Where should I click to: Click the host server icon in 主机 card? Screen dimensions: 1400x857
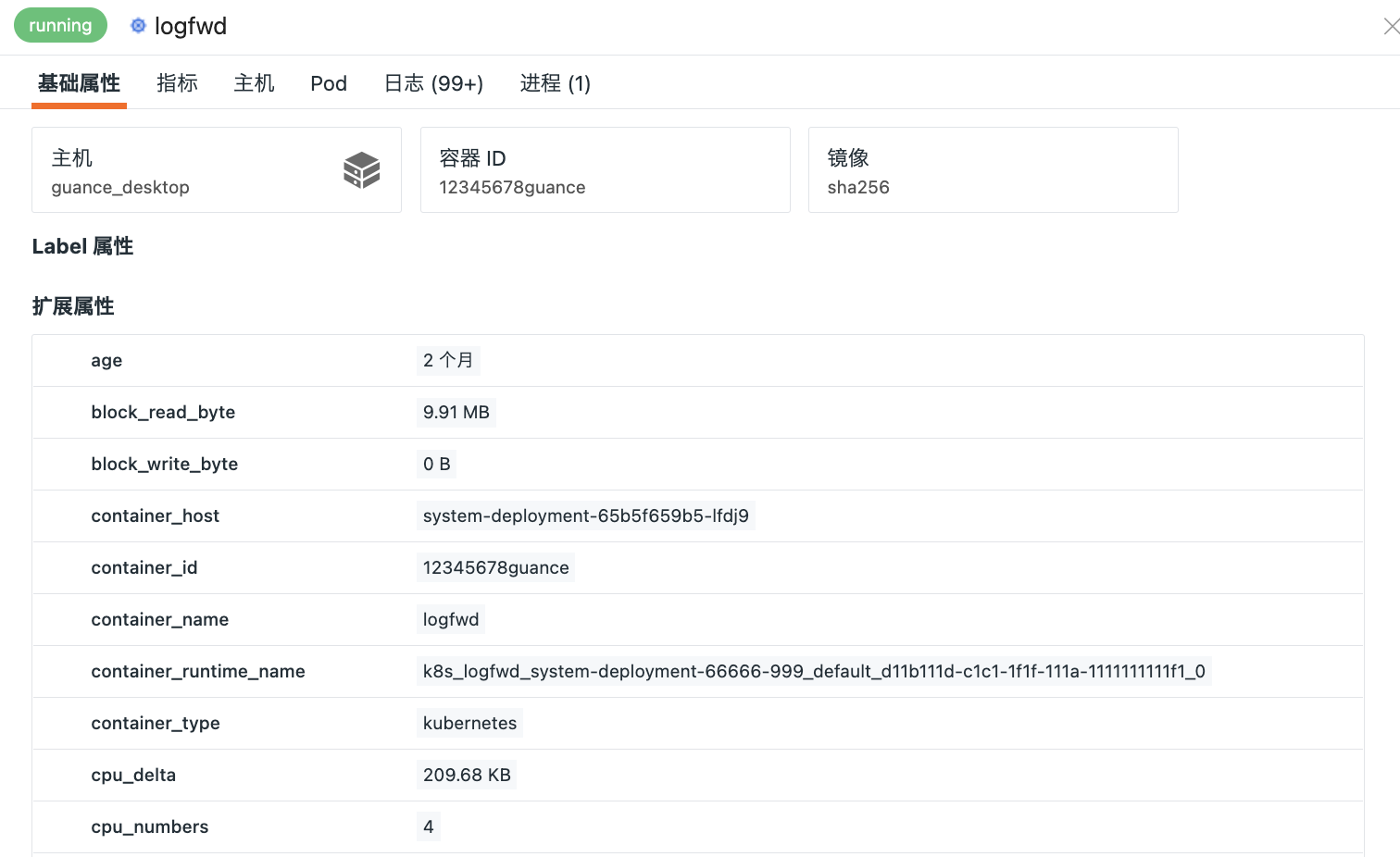[361, 170]
